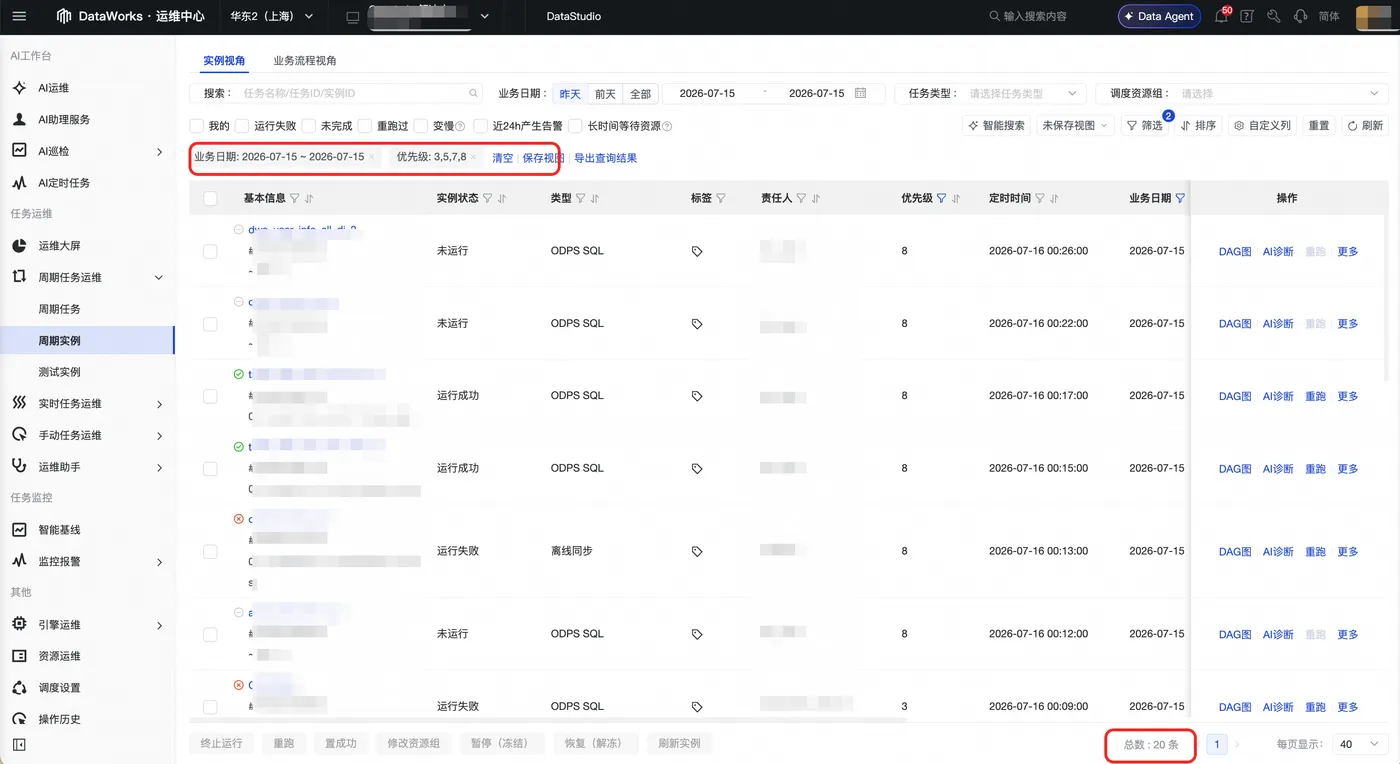Click the tag icon in first row
Screen dimensions: 1400x764
[x=697, y=252]
